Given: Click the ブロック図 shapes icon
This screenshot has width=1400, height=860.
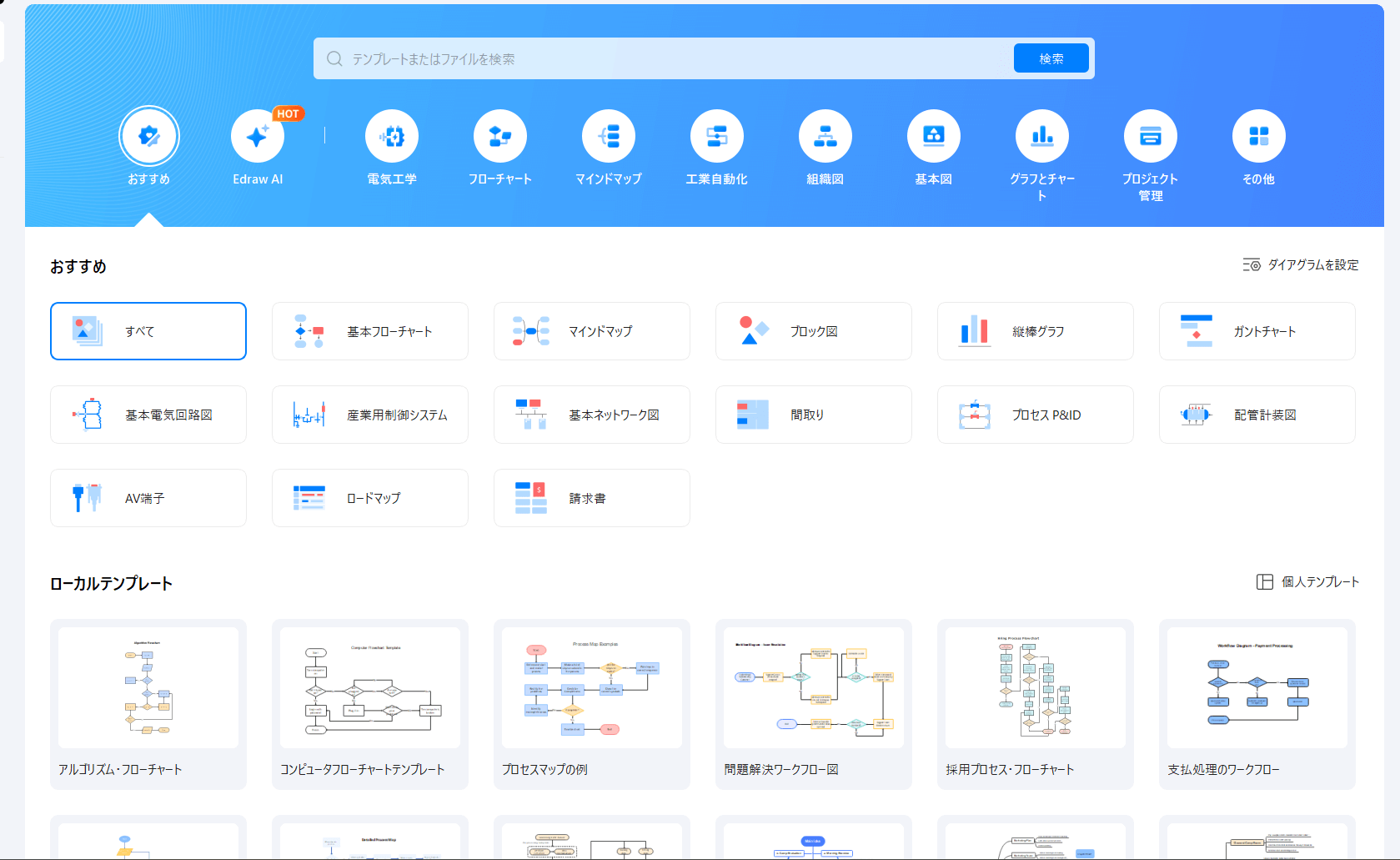Looking at the screenshot, I should [x=753, y=331].
